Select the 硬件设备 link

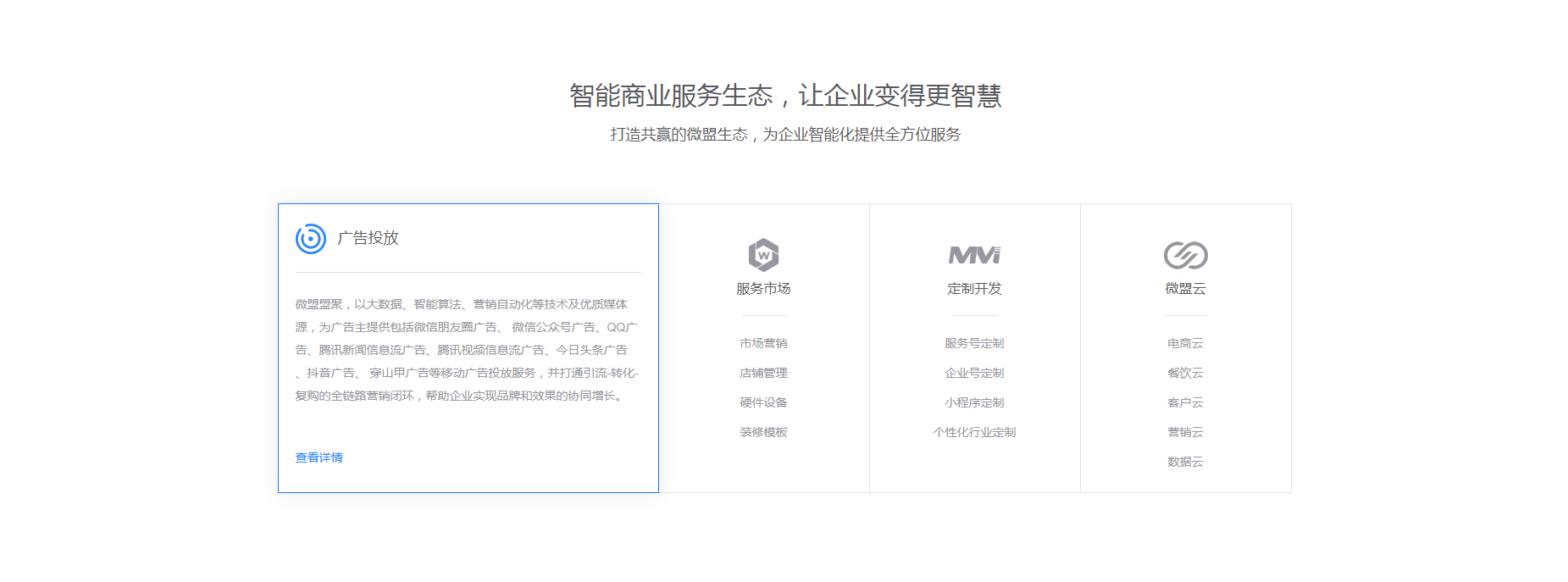(x=763, y=402)
